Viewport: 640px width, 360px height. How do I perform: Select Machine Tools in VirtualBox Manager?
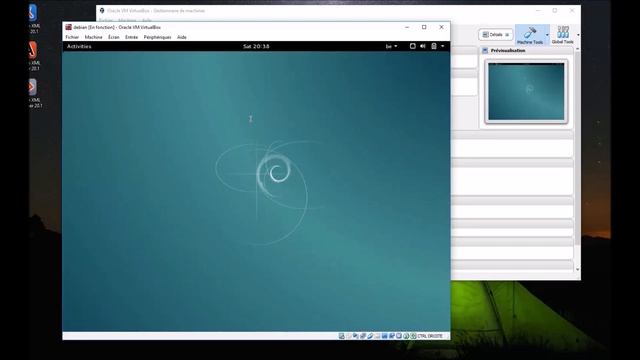tap(530, 35)
